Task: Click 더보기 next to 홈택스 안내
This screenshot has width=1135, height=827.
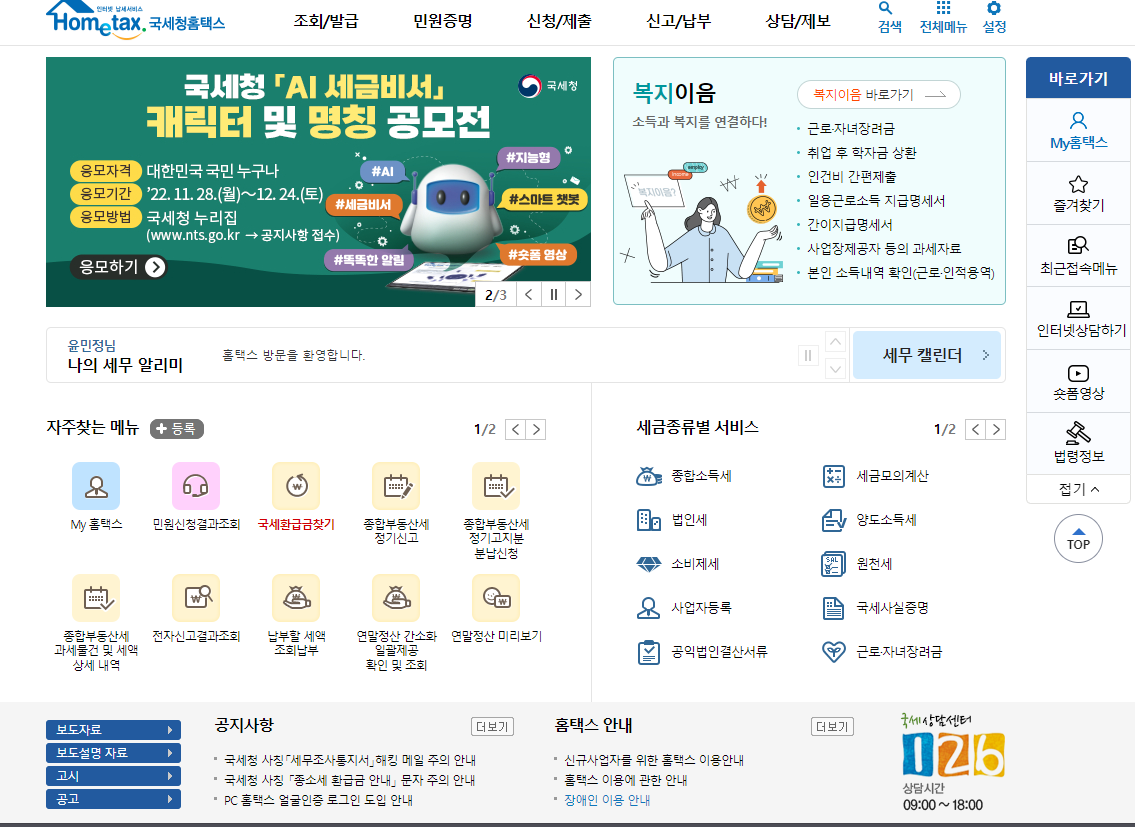Action: point(832,726)
